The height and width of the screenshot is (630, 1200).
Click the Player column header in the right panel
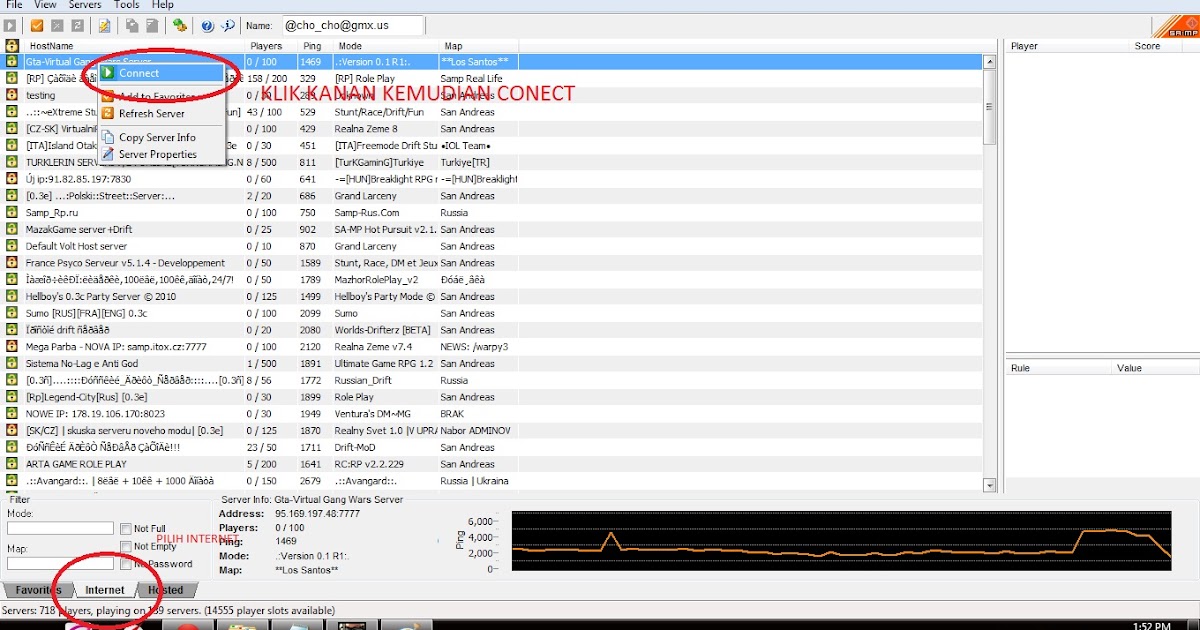[x=1068, y=46]
